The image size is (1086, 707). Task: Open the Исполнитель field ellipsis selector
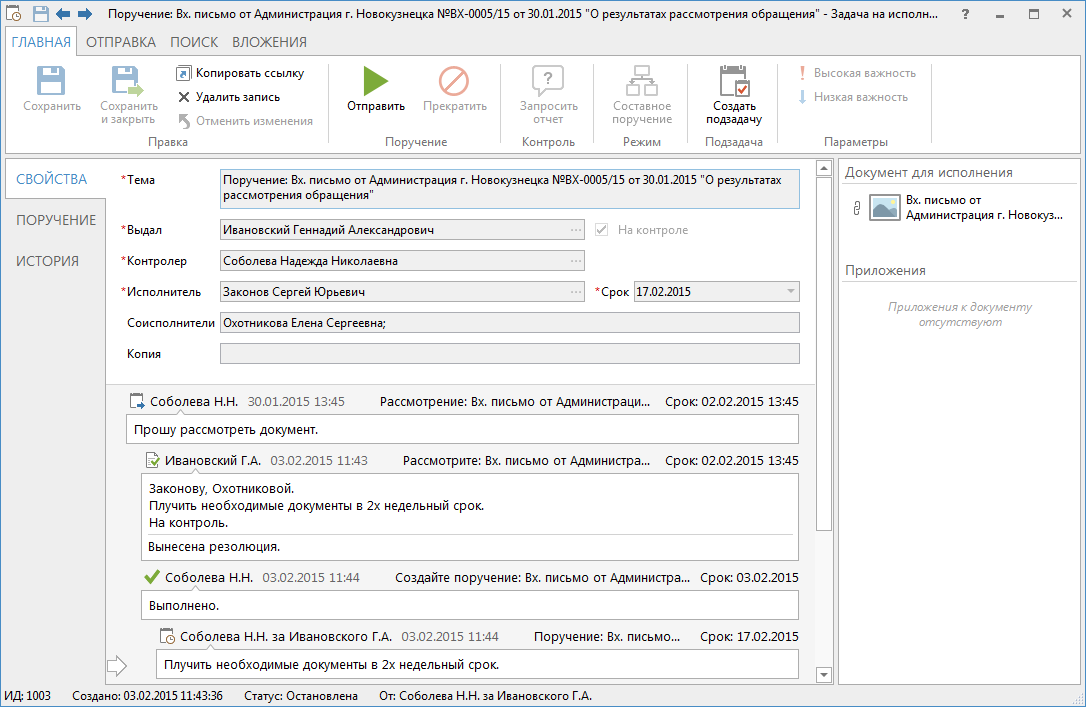[x=576, y=292]
